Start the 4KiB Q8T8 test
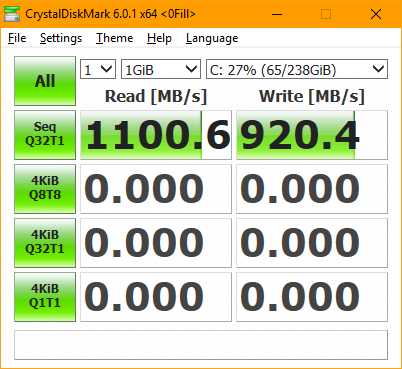 click(x=45, y=189)
